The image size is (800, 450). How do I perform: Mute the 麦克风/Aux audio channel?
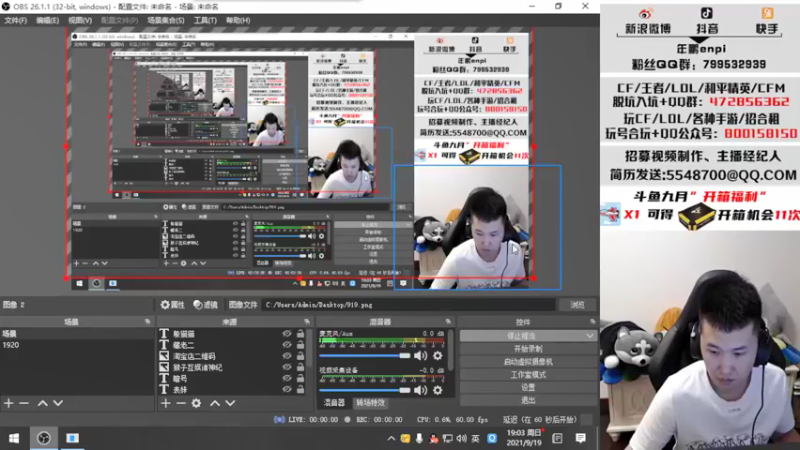point(420,356)
